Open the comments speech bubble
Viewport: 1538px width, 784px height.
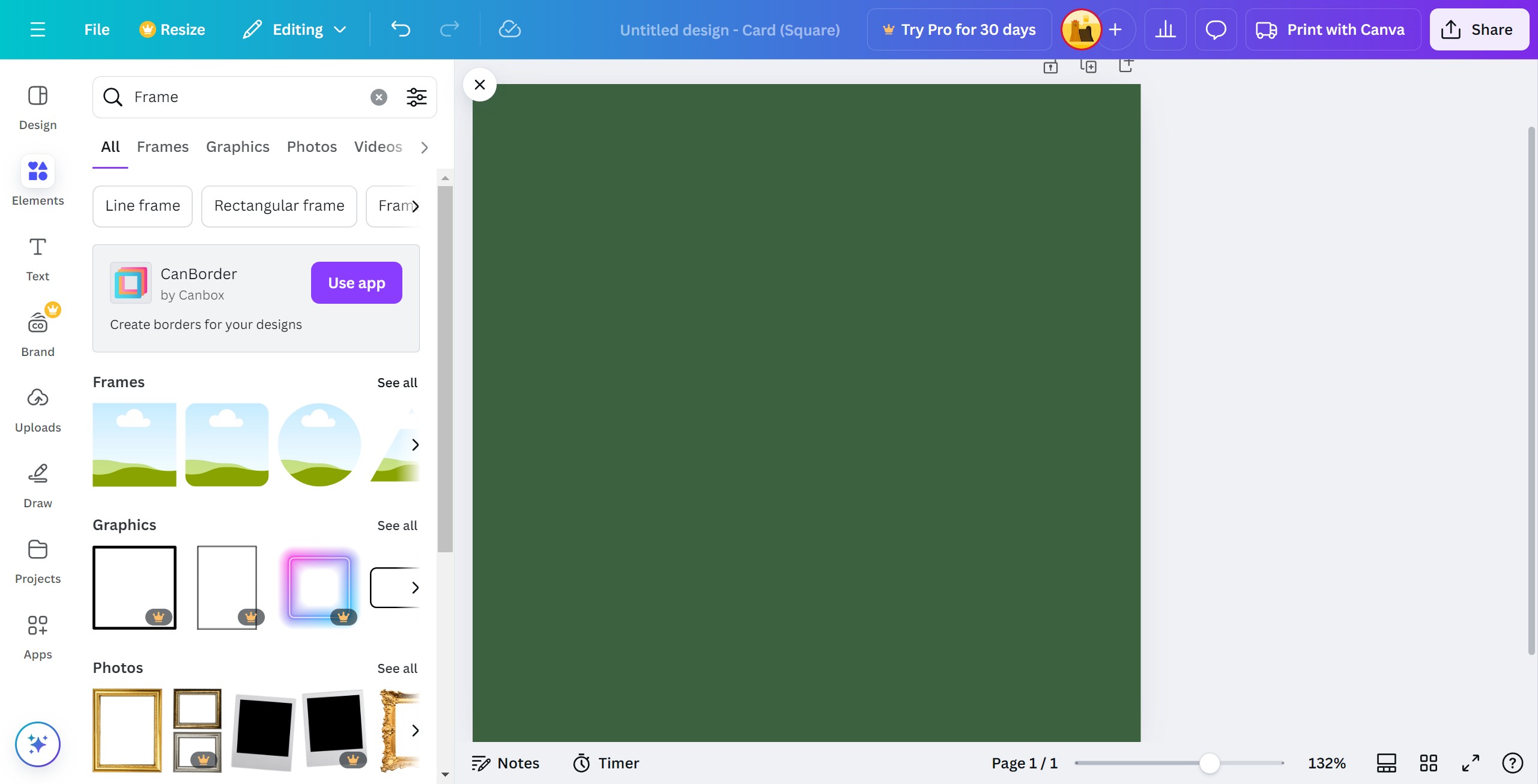tap(1216, 29)
